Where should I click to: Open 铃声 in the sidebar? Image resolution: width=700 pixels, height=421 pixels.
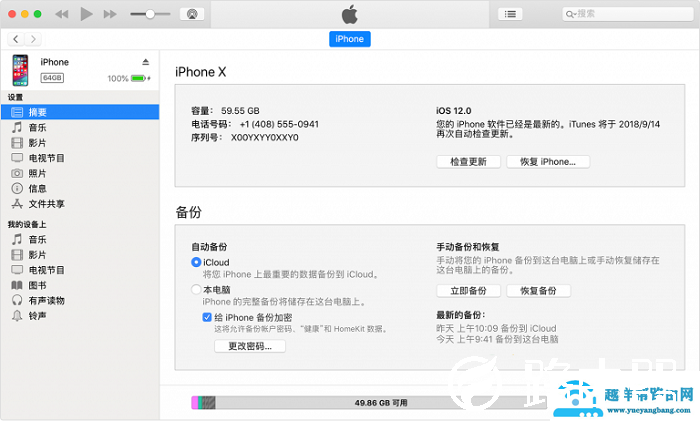point(80,316)
